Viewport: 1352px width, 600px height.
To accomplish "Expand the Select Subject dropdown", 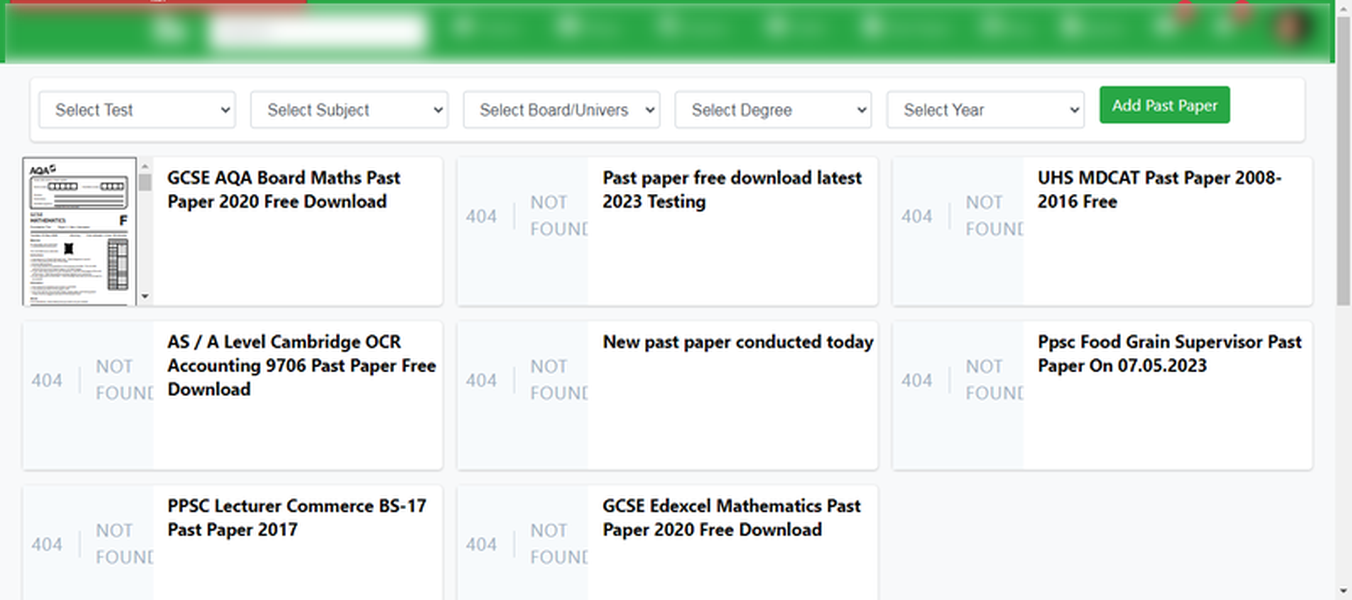I will click(x=349, y=110).
